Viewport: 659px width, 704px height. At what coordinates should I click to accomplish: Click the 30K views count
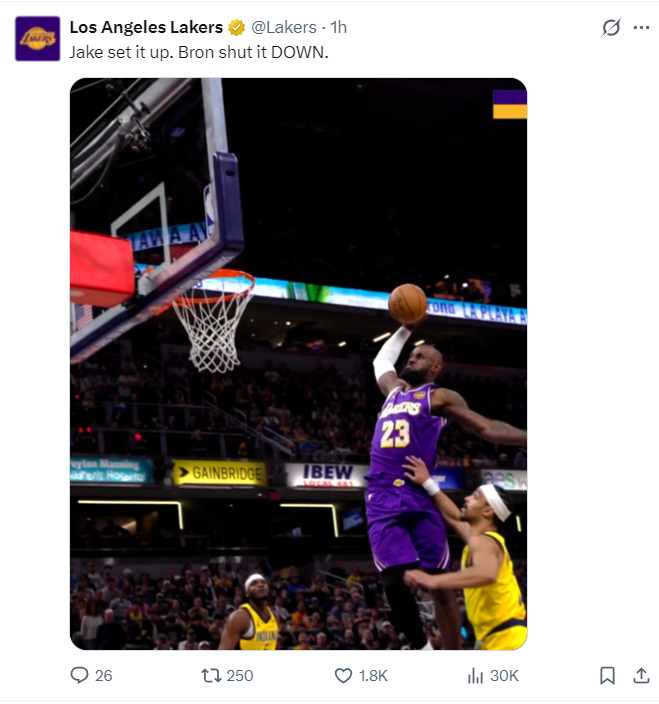[504, 676]
